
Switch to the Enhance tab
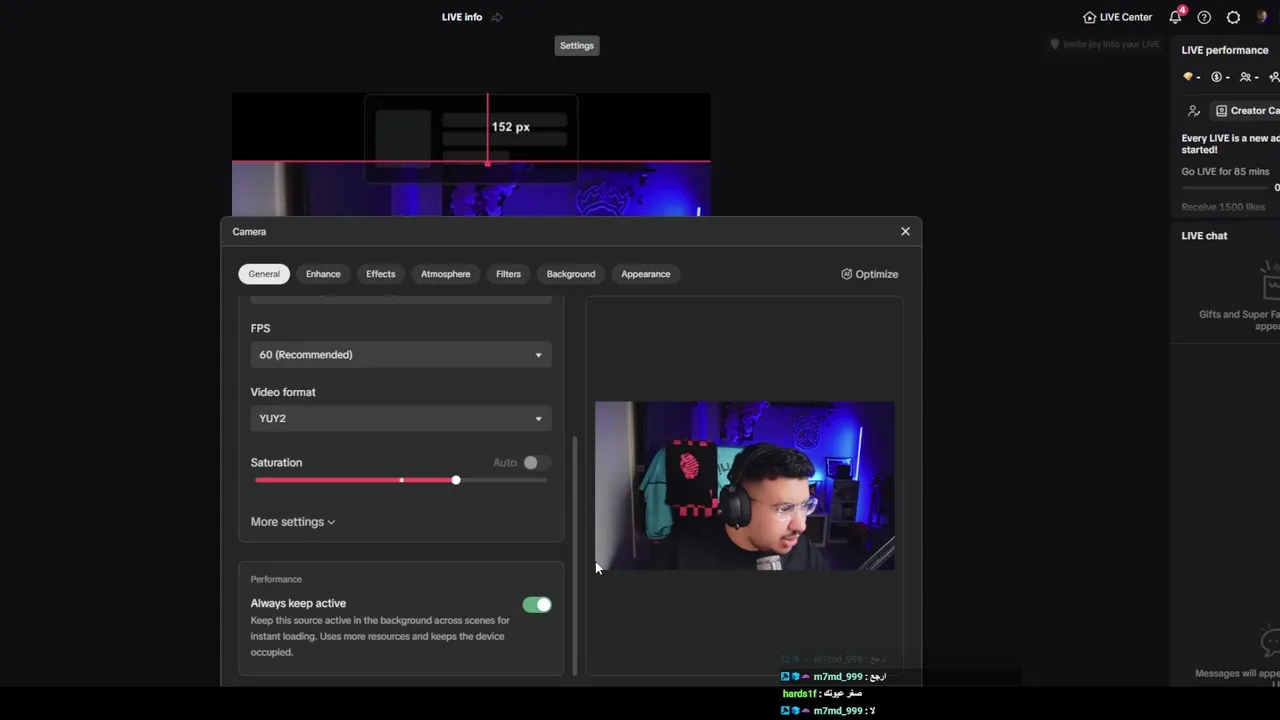click(x=323, y=274)
